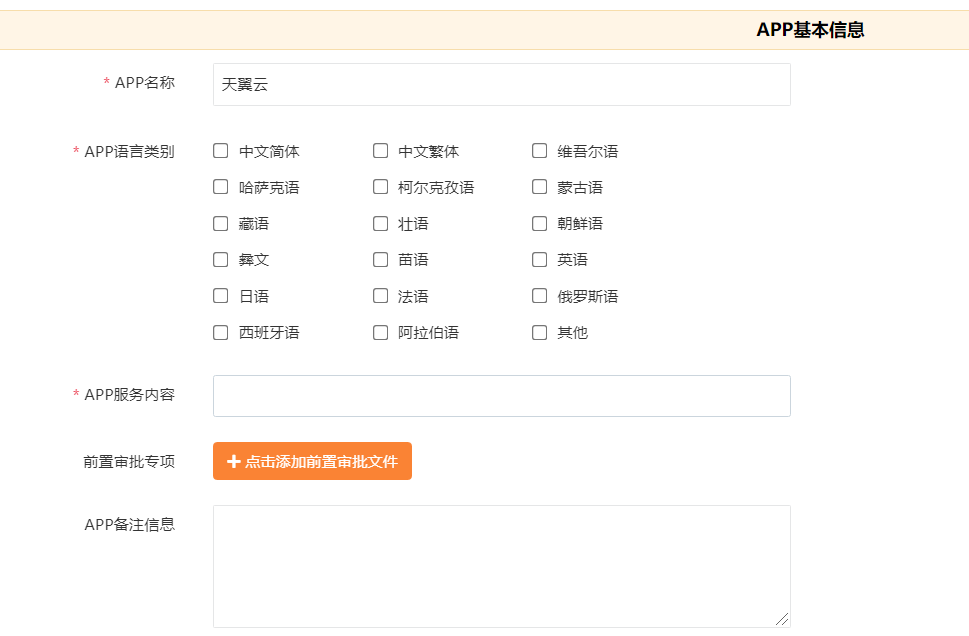This screenshot has height=636, width=969.
Task: Select the 哈萨克语 checkbox
Action: click(x=221, y=187)
